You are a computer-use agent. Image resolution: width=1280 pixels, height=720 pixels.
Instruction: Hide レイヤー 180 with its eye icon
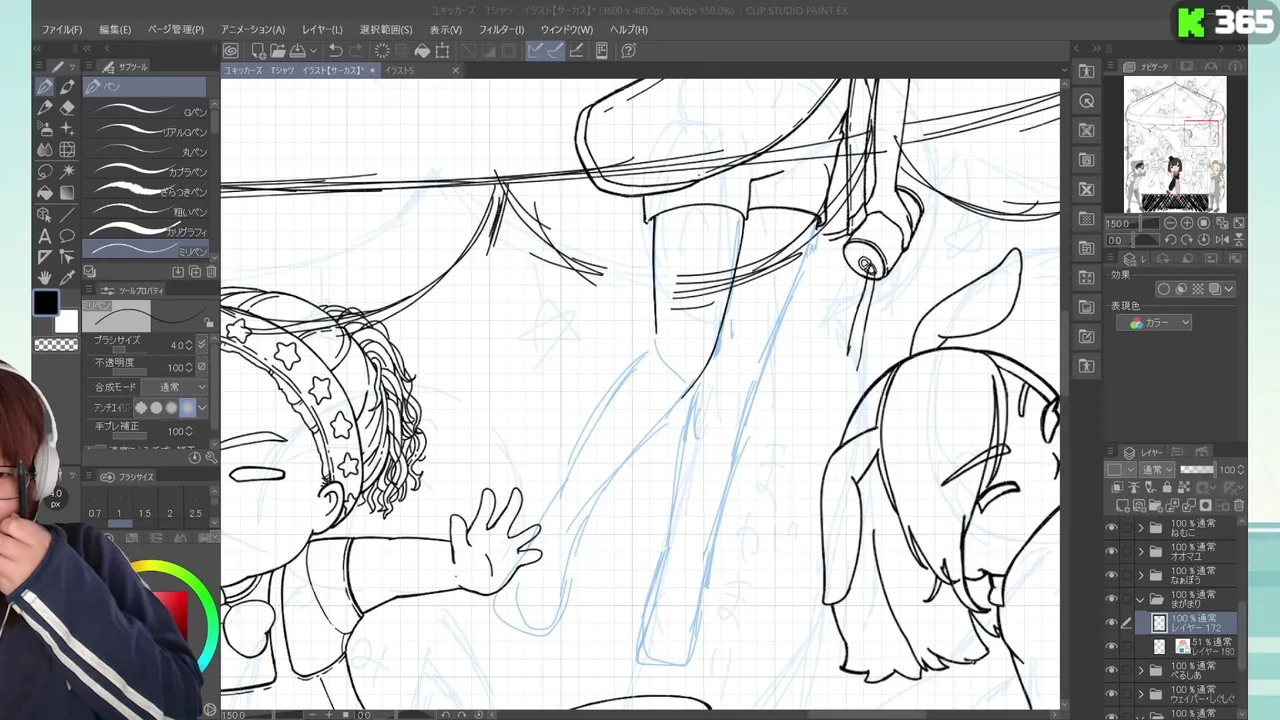tap(1111, 647)
